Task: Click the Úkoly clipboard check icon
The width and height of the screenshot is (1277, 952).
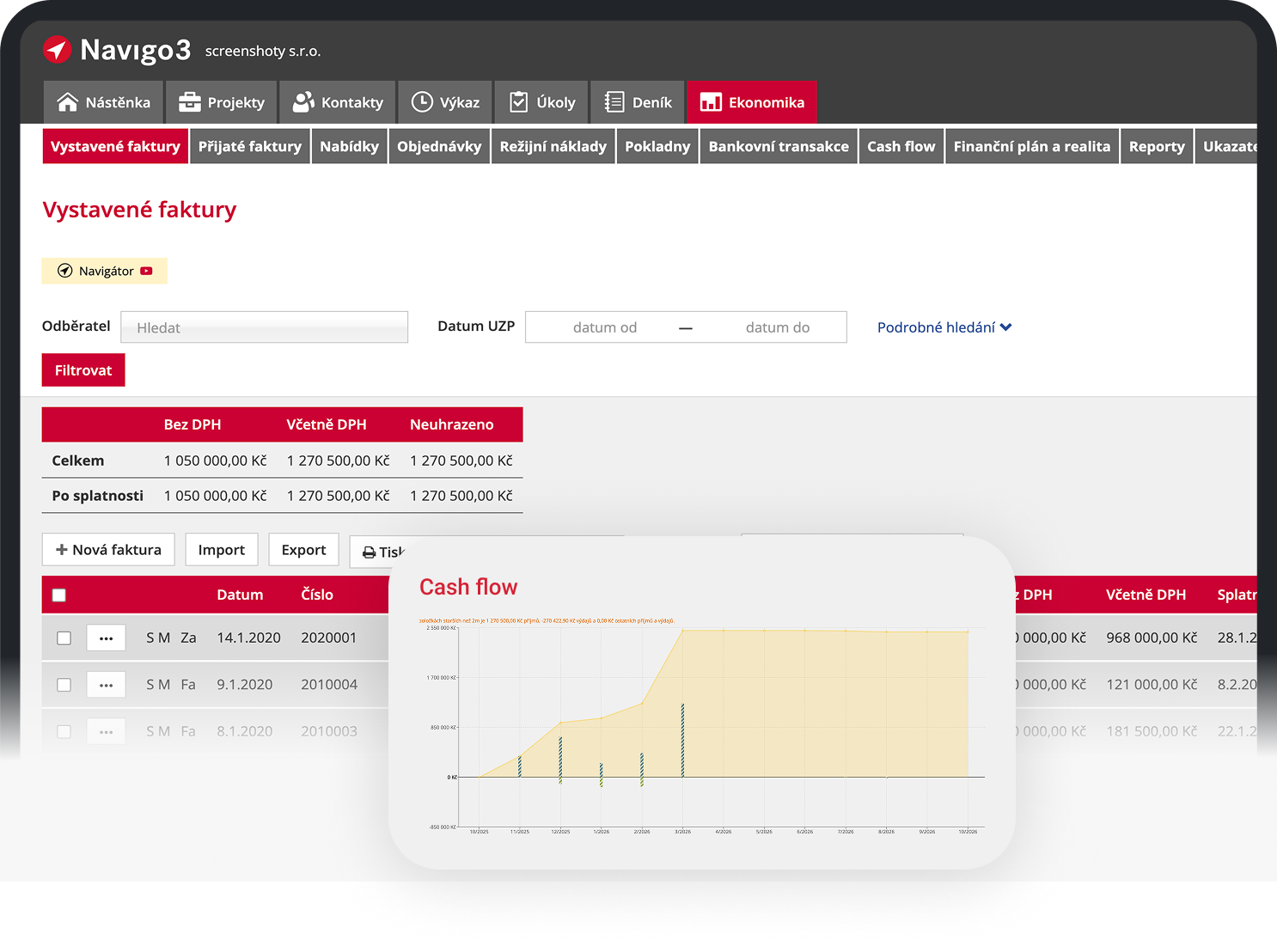Action: coord(519,102)
